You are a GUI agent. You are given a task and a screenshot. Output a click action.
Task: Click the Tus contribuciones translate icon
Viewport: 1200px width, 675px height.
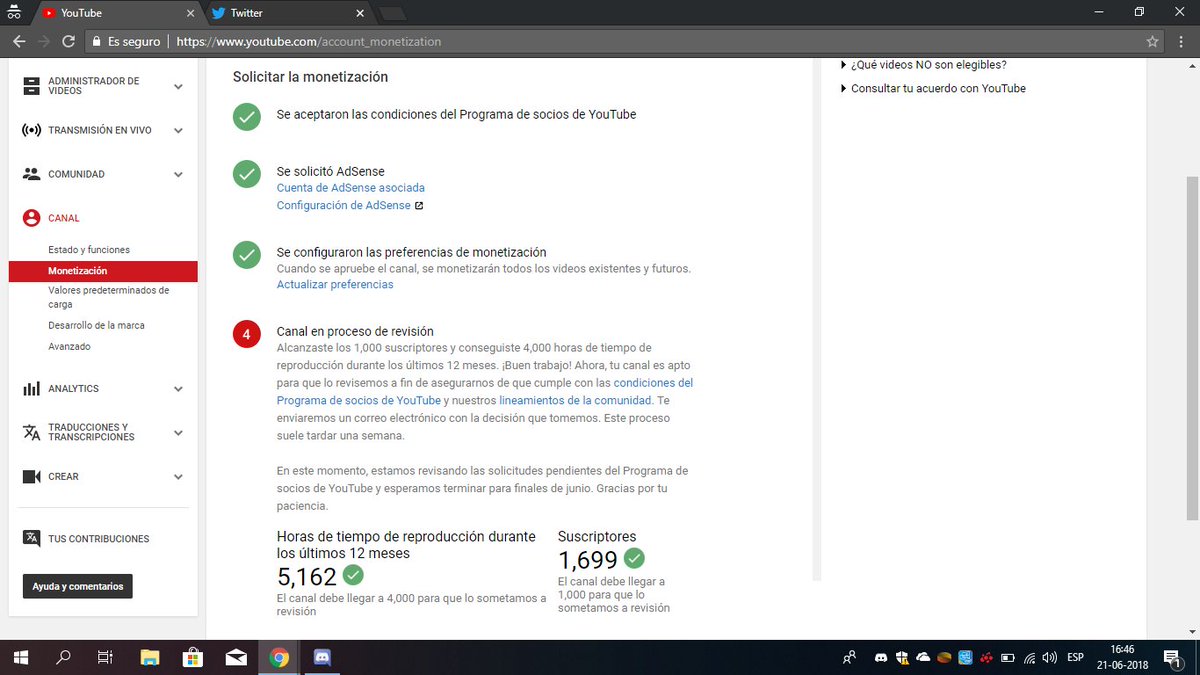[x=32, y=538]
